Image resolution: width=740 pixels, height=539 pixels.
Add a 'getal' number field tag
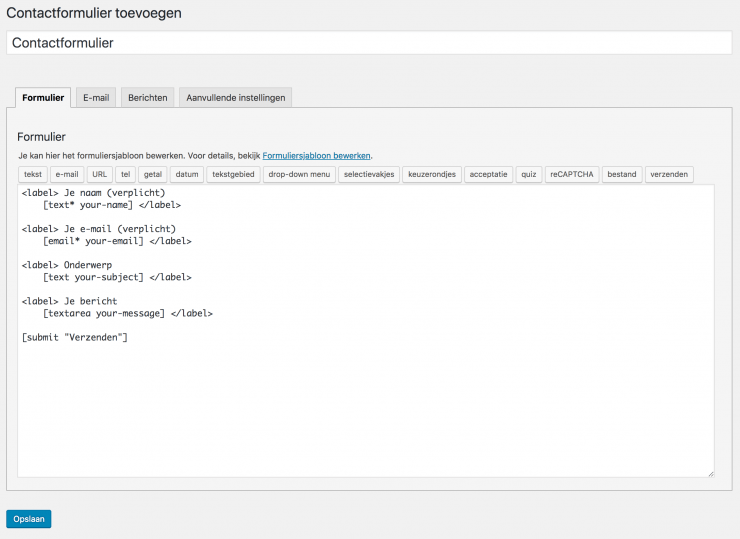click(x=153, y=174)
